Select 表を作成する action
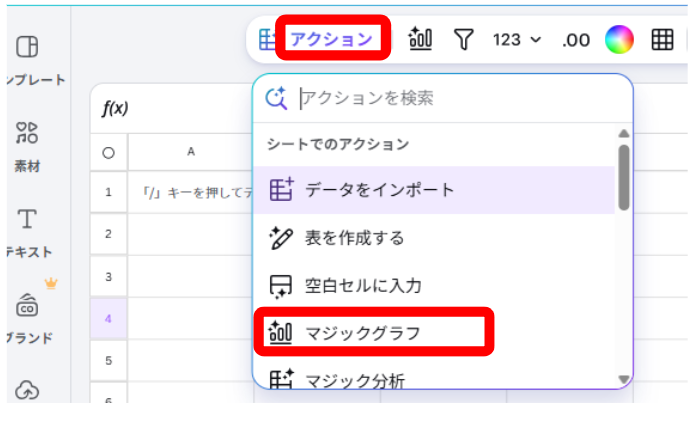693x434 pixels. (434, 238)
